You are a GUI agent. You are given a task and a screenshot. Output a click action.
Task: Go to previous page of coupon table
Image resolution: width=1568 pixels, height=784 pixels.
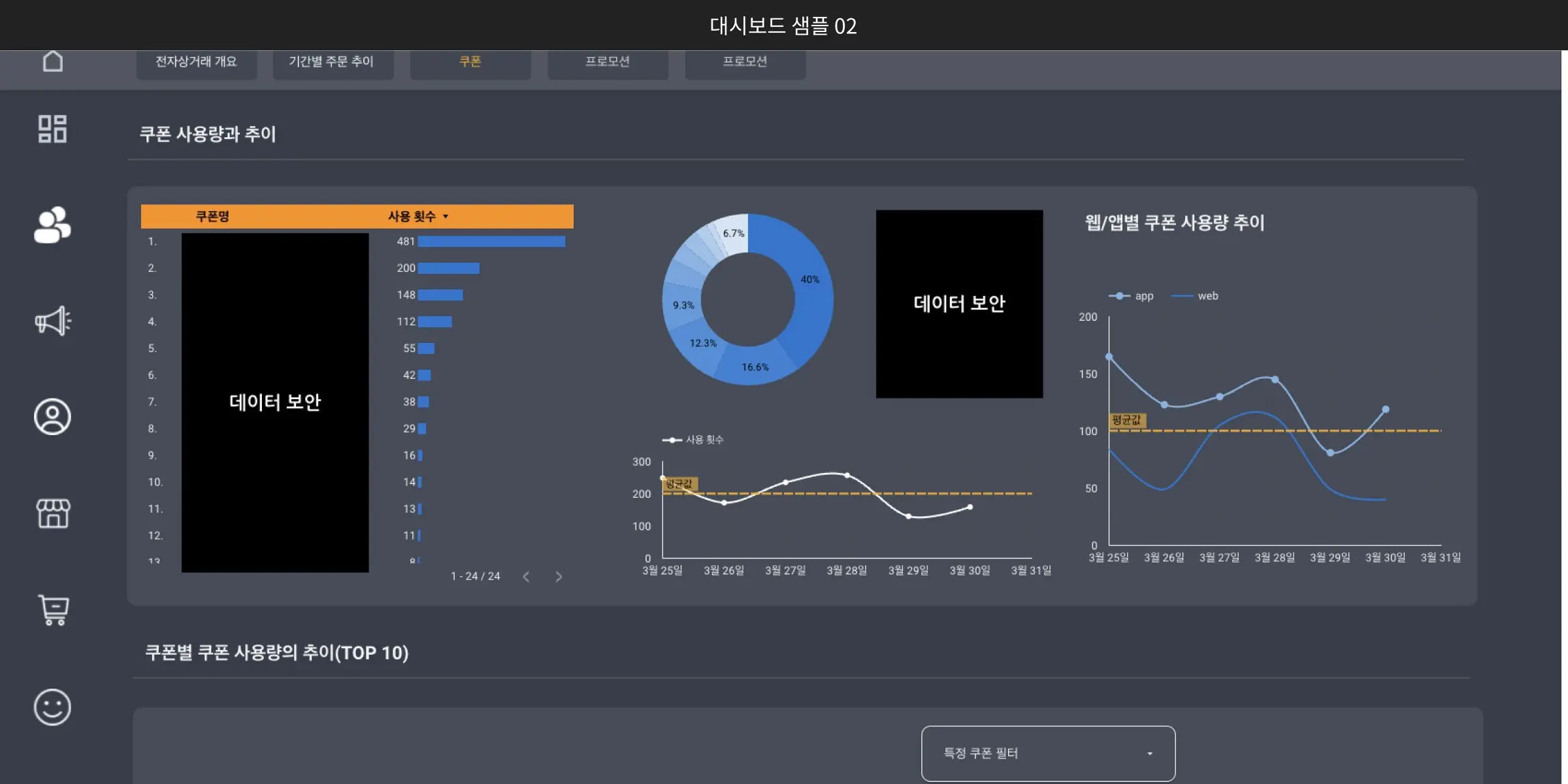pyautogui.click(x=526, y=576)
